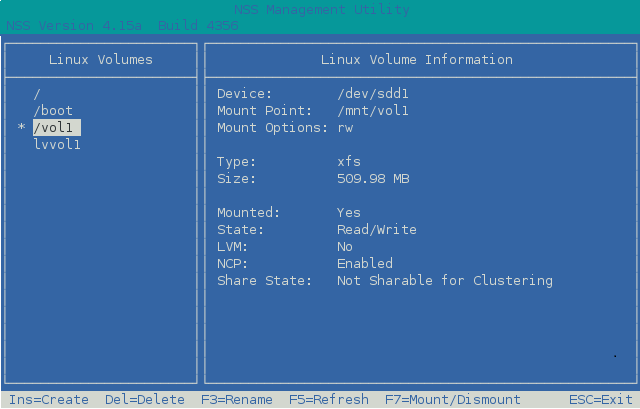Click the Mount Options rw value
This screenshot has height=409, width=640.
coord(345,127)
